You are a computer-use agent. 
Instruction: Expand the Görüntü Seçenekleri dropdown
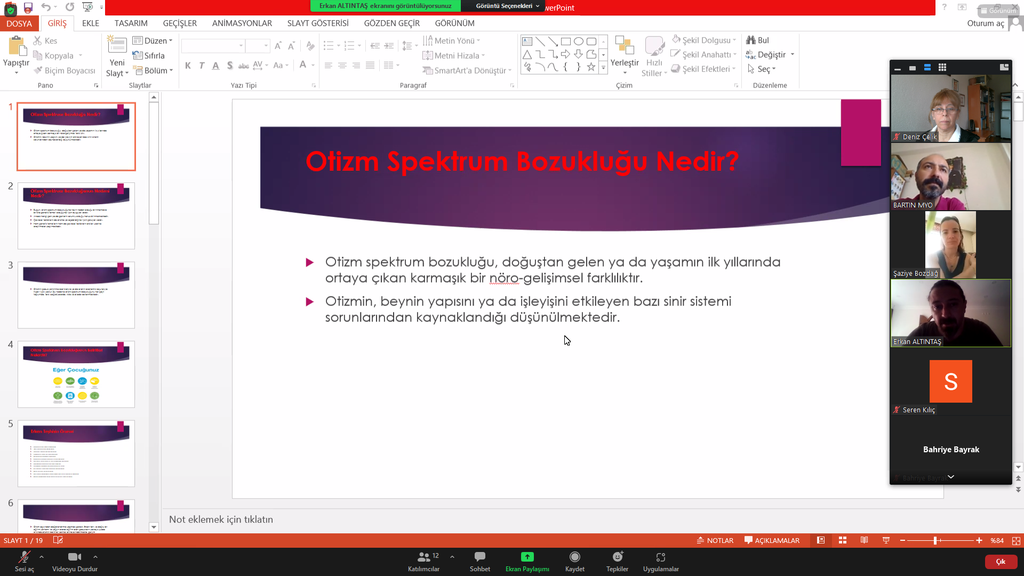[x=507, y=6]
